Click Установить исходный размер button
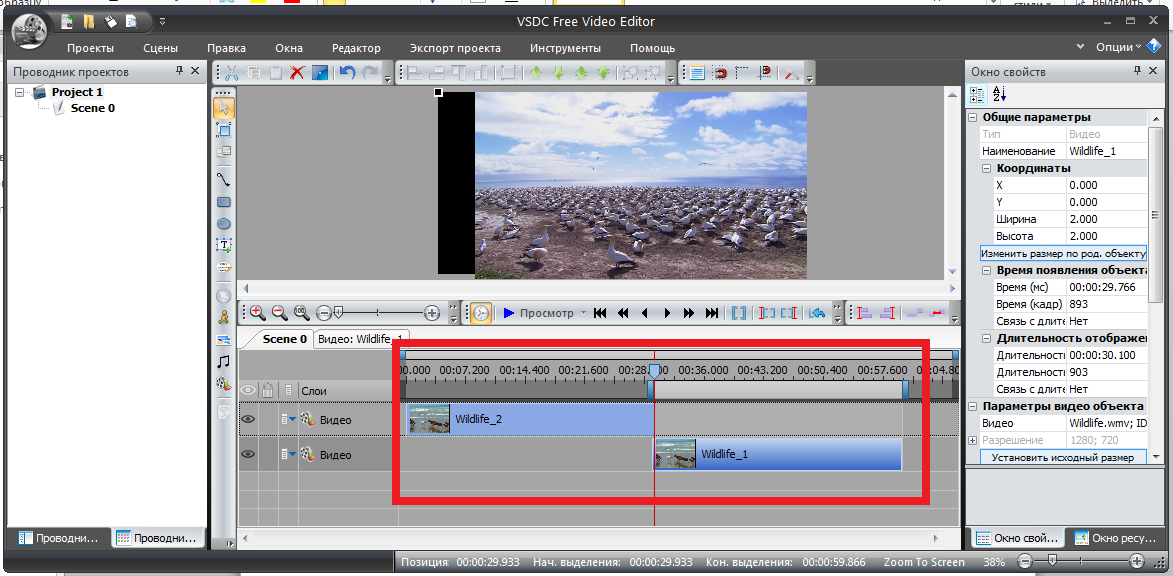 1063,458
